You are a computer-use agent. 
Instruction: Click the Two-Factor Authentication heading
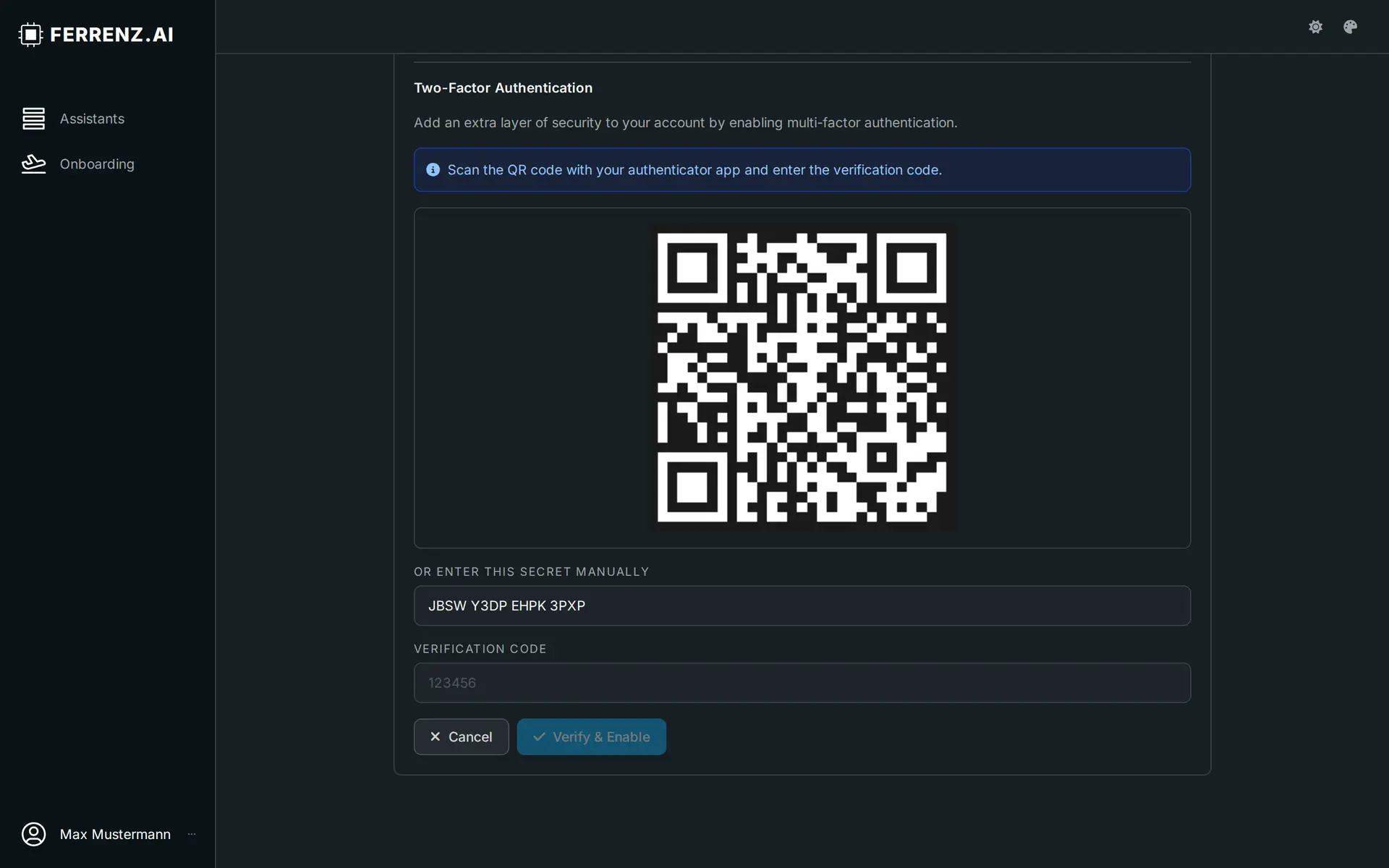pos(503,88)
